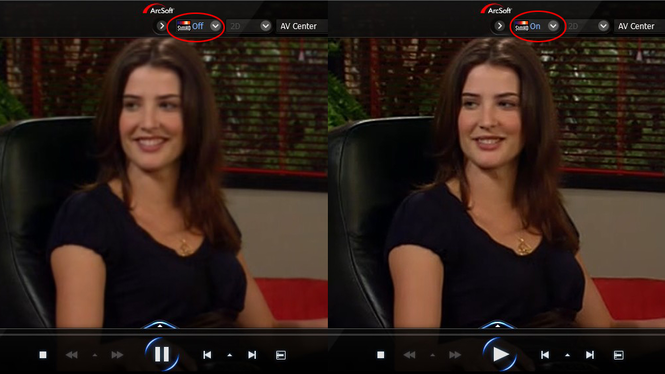Viewport: 665px width, 374px height.
Task: Fast forward video in the left player
Action: coord(117,354)
